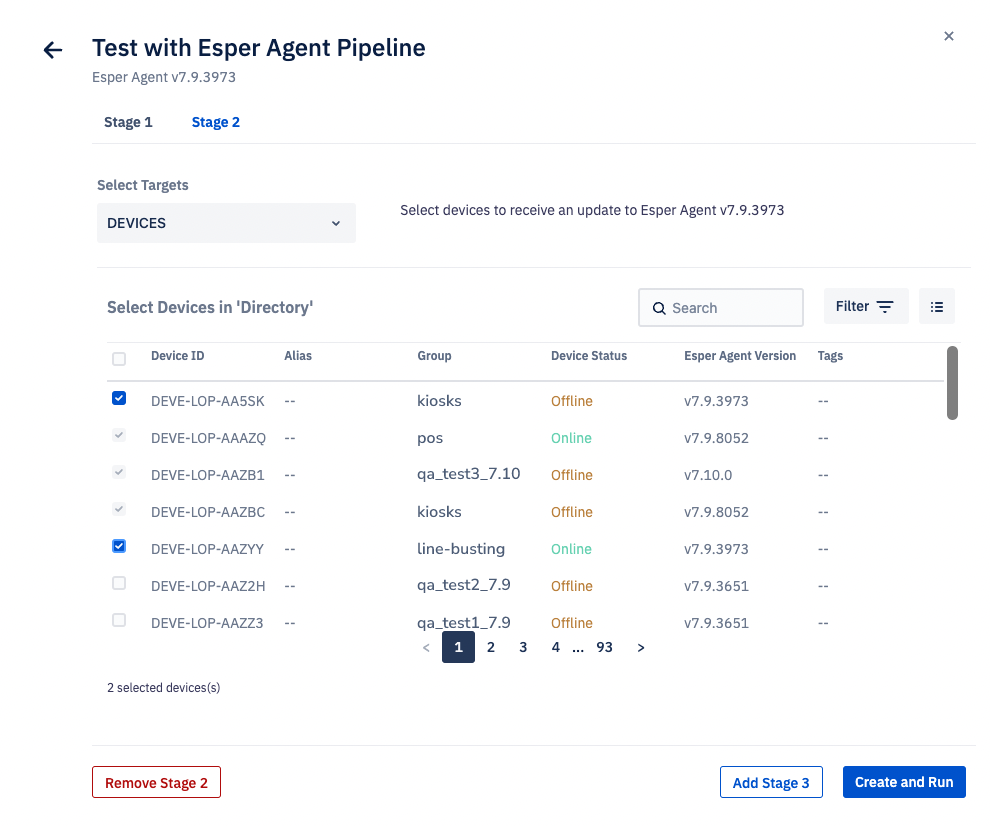Uncheck device DEVE-LOP-AA5SK checkbox
Screen dimensions: 990x826
click(x=119, y=398)
